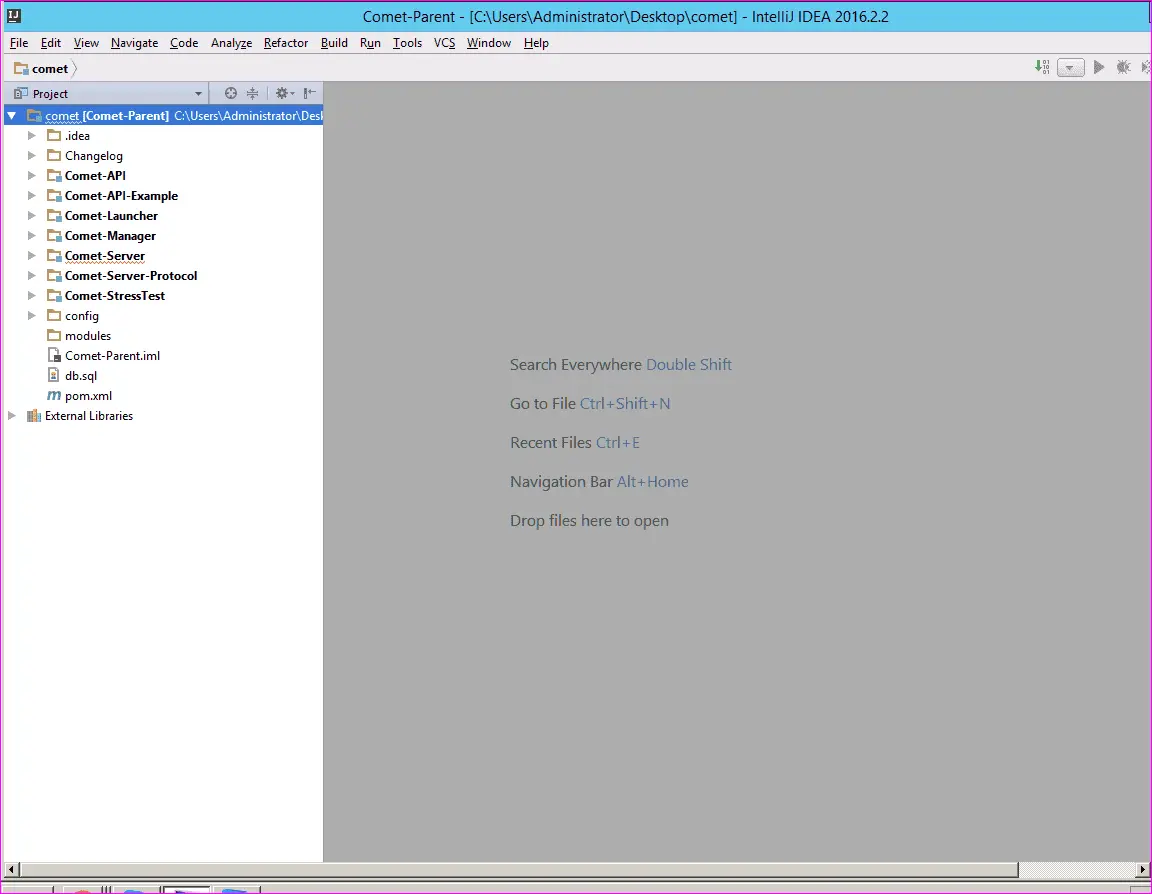The width and height of the screenshot is (1152, 894).
Task: Click the horizontal scrollbar thumb
Action: [519, 870]
